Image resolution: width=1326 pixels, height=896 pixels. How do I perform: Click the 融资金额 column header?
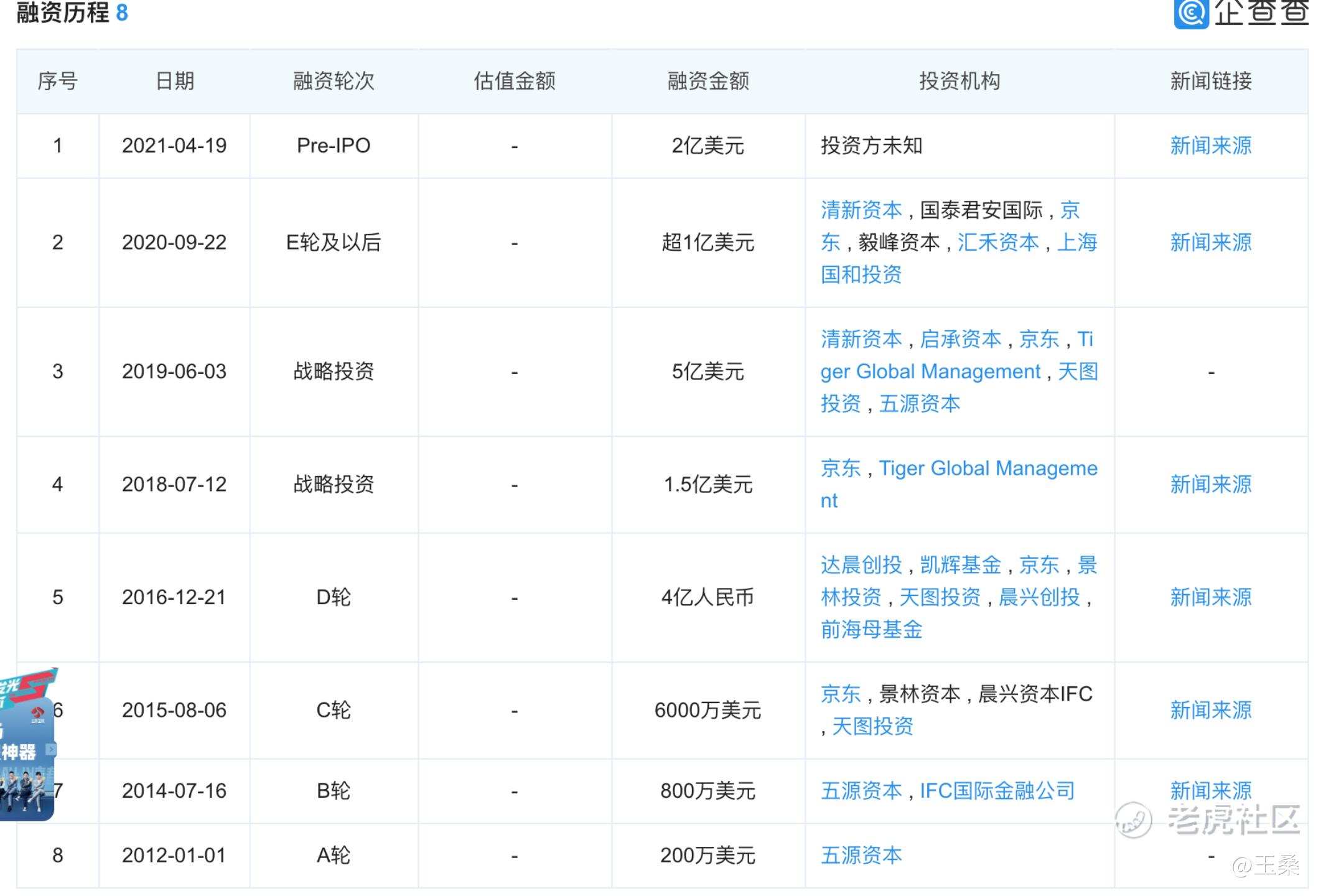(x=708, y=81)
